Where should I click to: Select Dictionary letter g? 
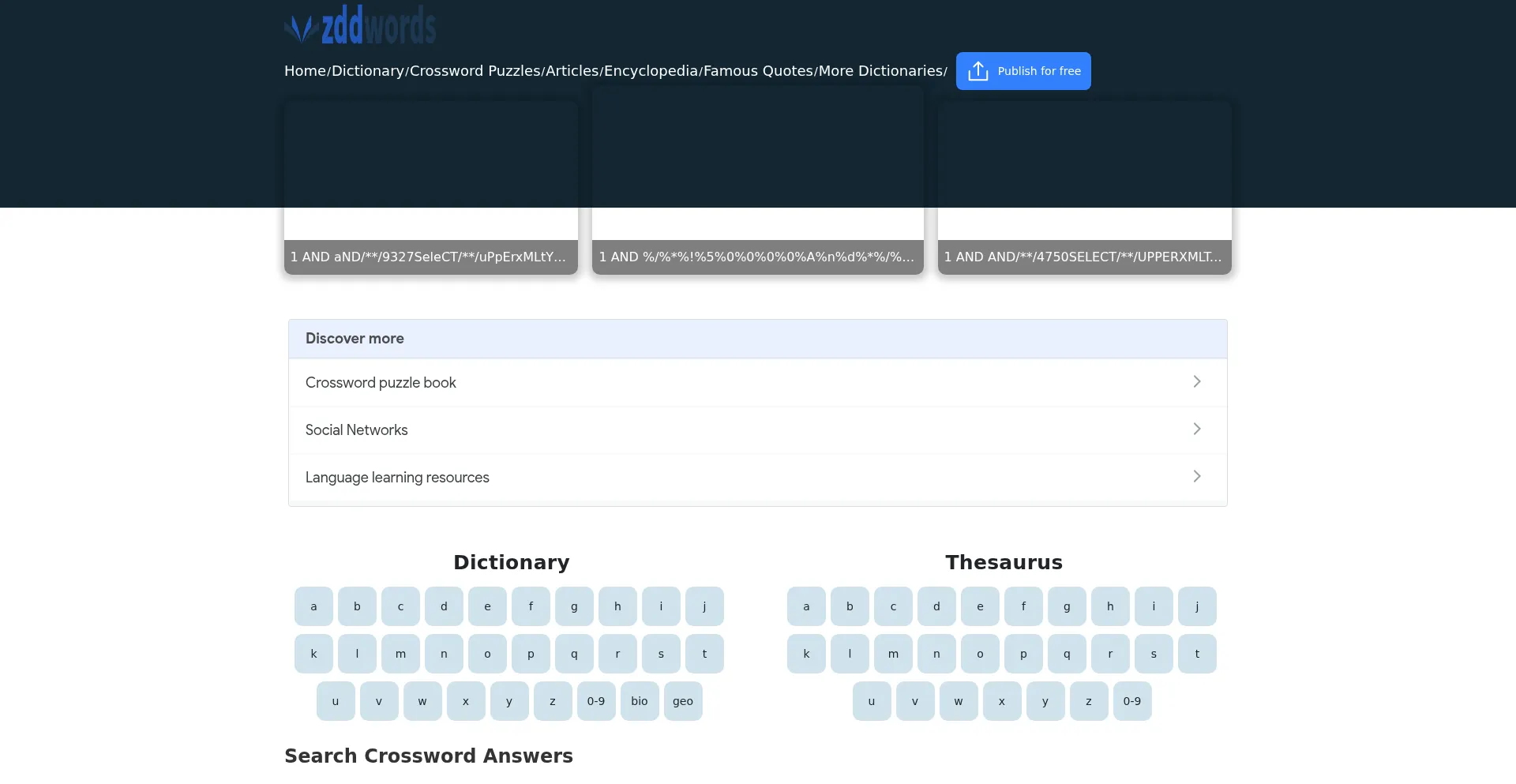tap(574, 606)
